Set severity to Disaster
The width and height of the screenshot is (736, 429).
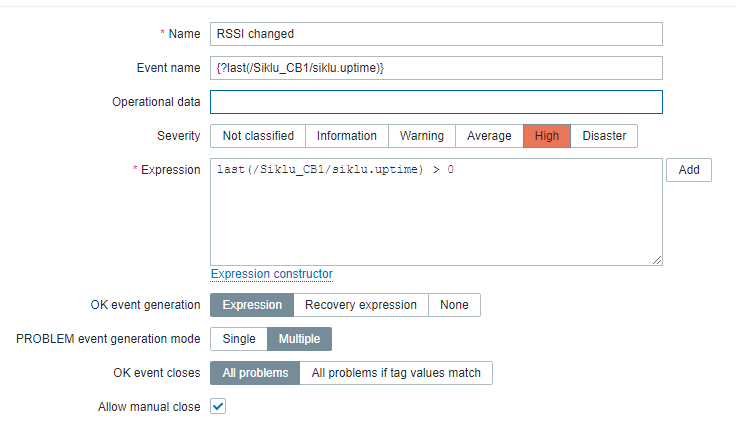click(x=604, y=136)
